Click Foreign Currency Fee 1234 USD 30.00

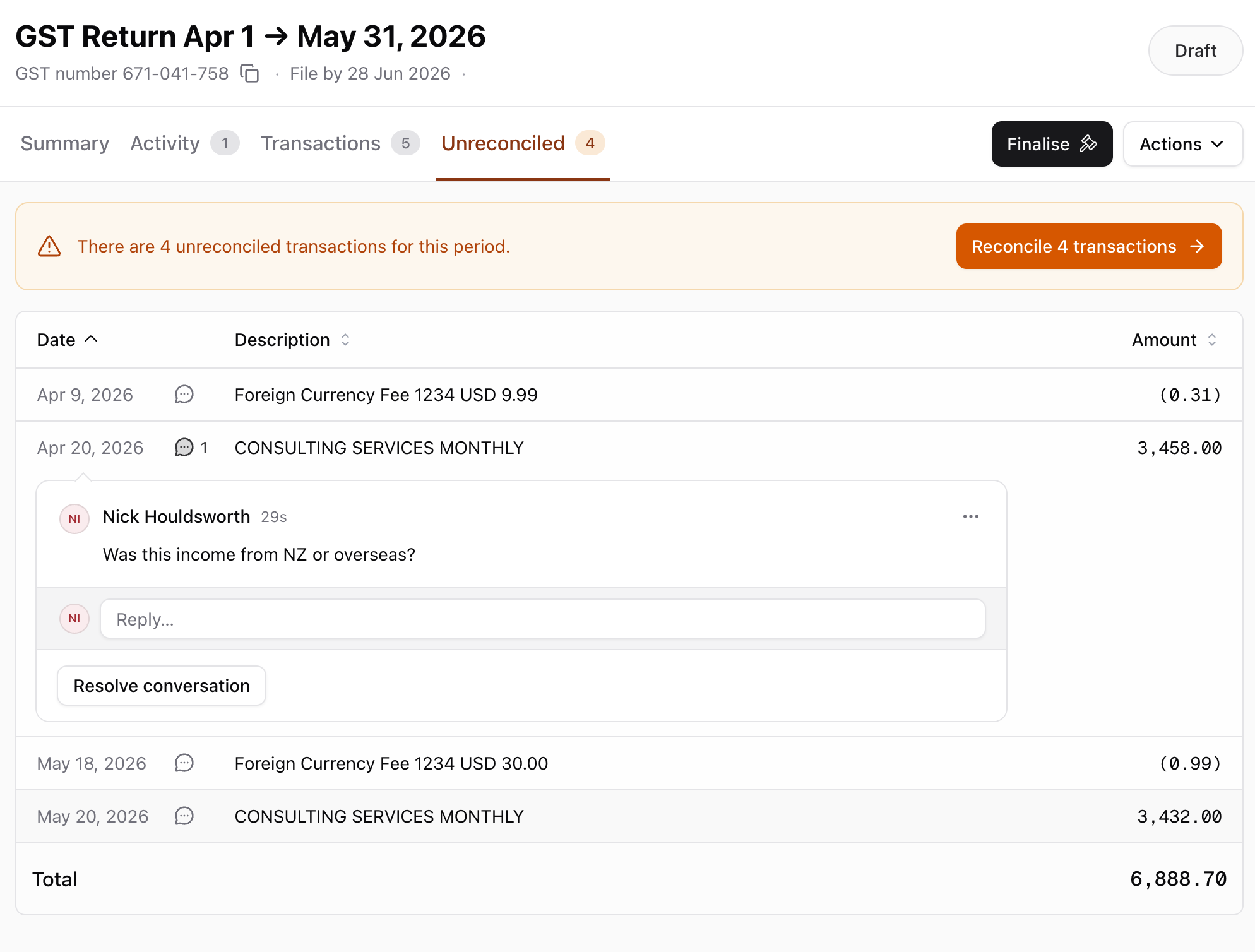click(x=391, y=763)
